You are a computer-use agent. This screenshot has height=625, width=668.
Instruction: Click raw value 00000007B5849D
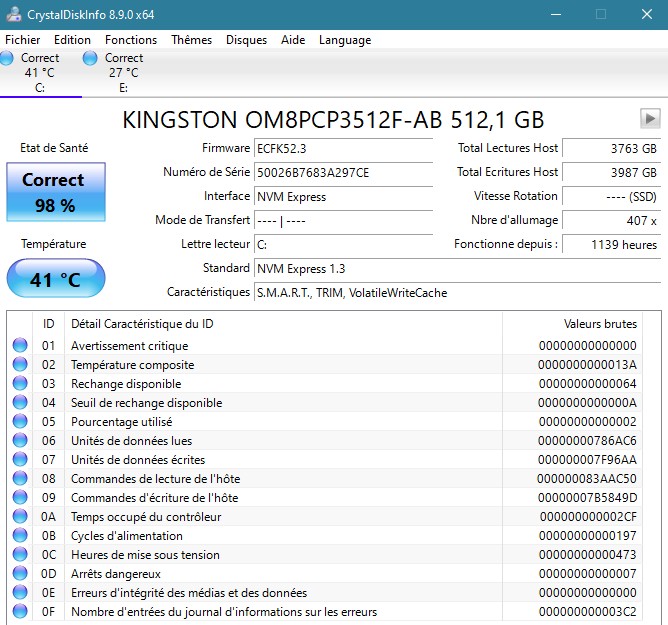587,498
